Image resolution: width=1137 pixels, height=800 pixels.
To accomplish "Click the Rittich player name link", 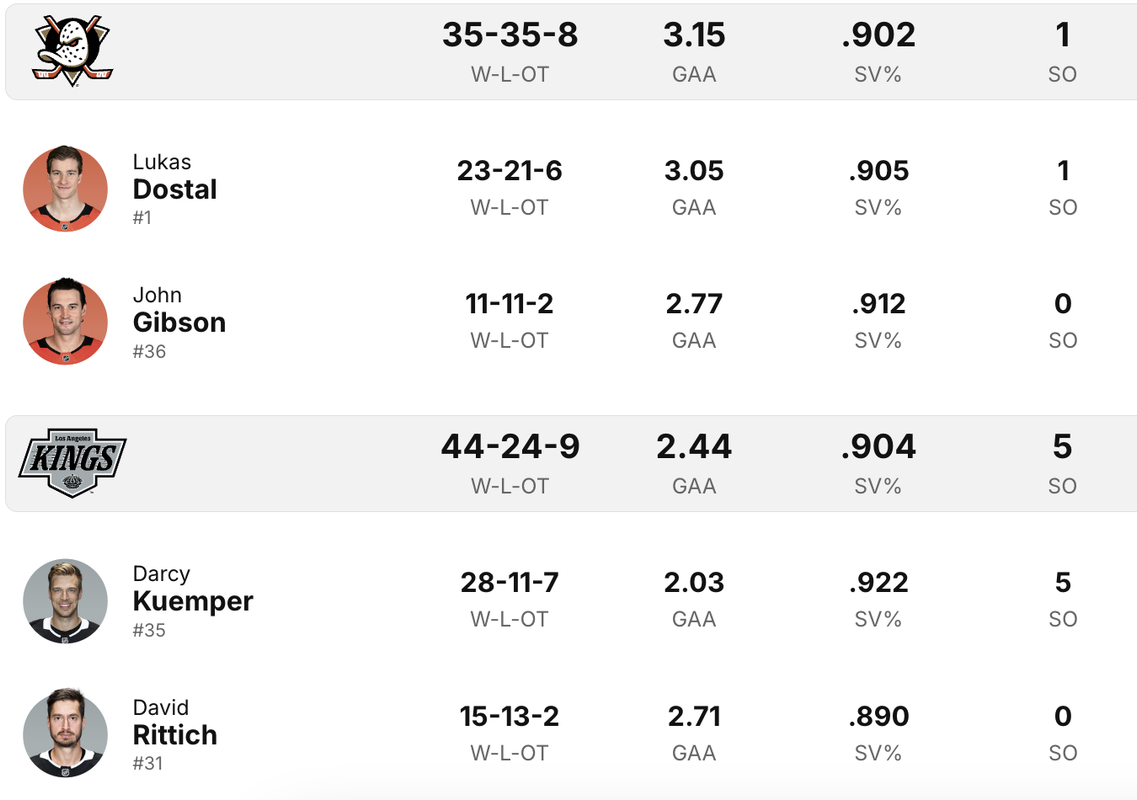I will 175,735.
